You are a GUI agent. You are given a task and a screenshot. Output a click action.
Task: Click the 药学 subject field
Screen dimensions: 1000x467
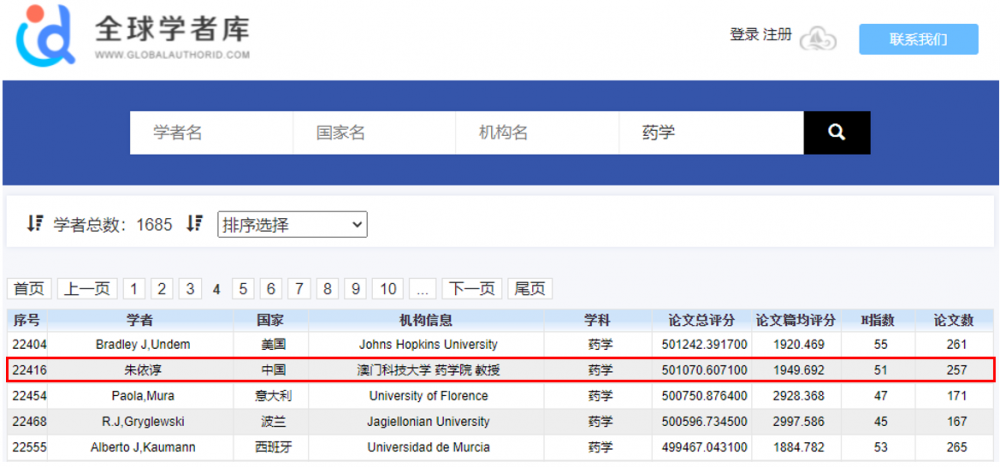pyautogui.click(x=710, y=133)
